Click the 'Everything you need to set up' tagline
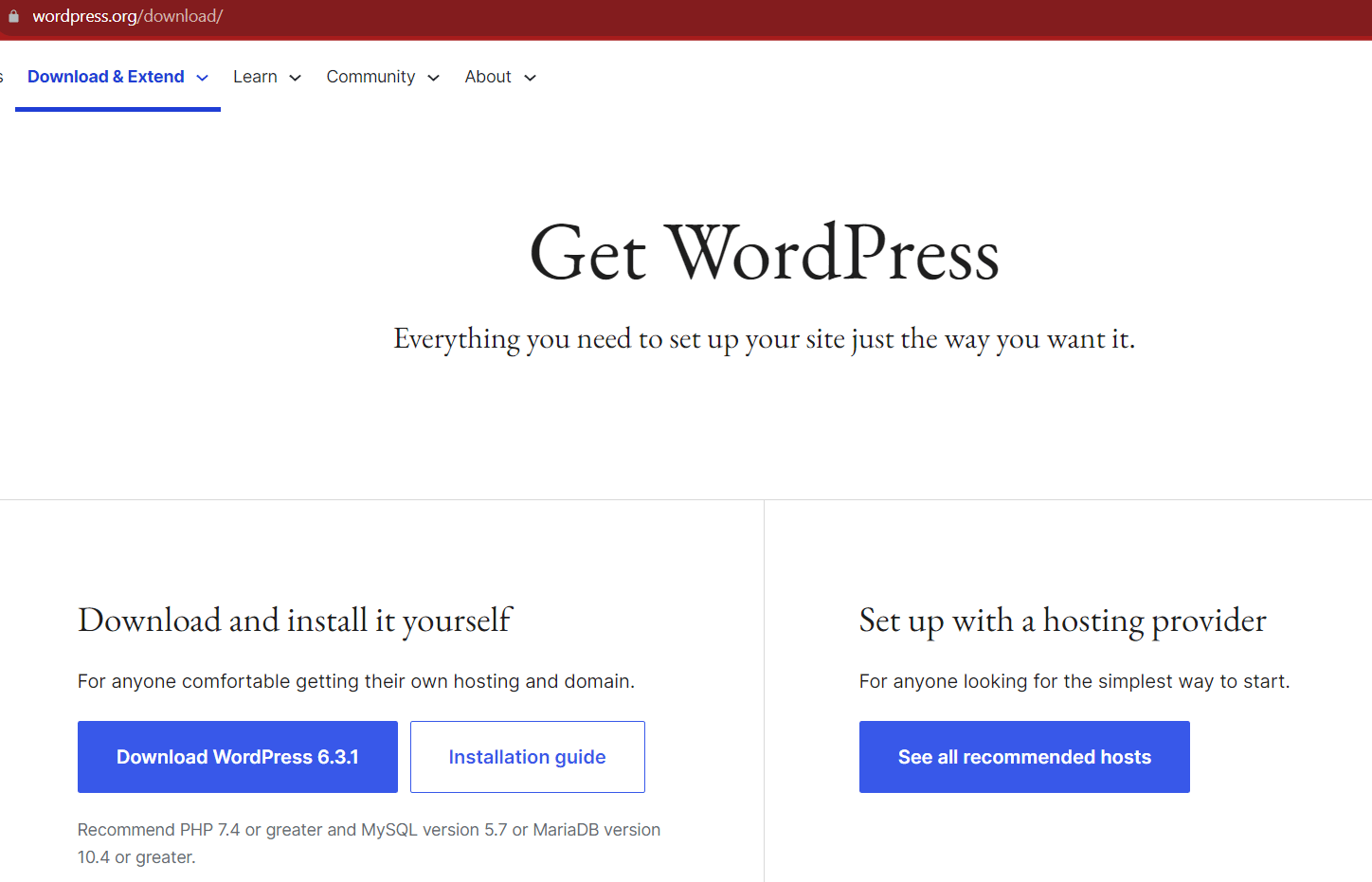 765,339
